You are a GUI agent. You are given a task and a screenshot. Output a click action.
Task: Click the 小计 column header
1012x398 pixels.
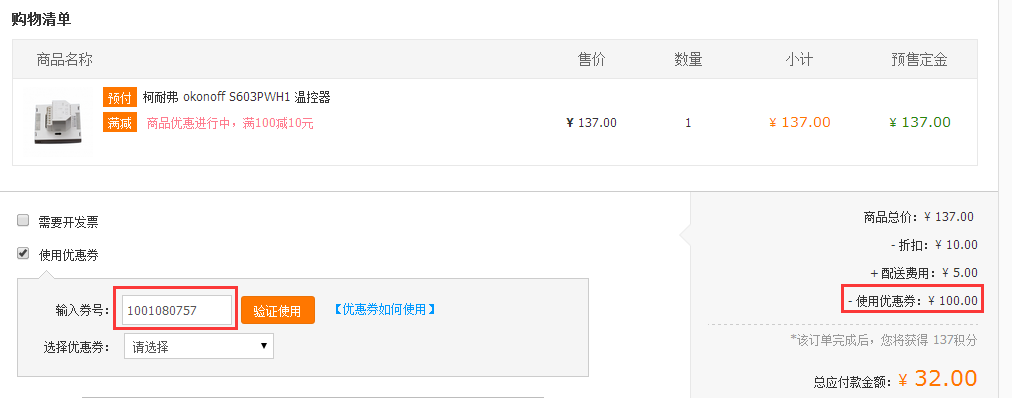click(799, 60)
